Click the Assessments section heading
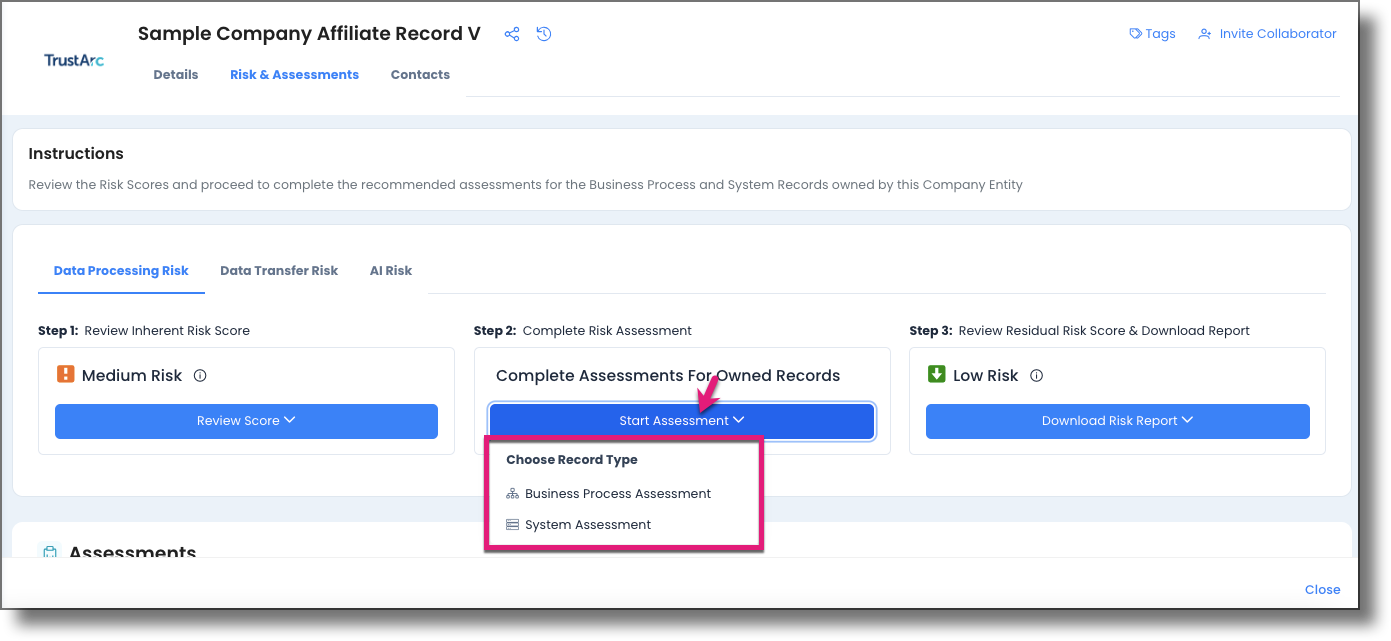 click(132, 551)
